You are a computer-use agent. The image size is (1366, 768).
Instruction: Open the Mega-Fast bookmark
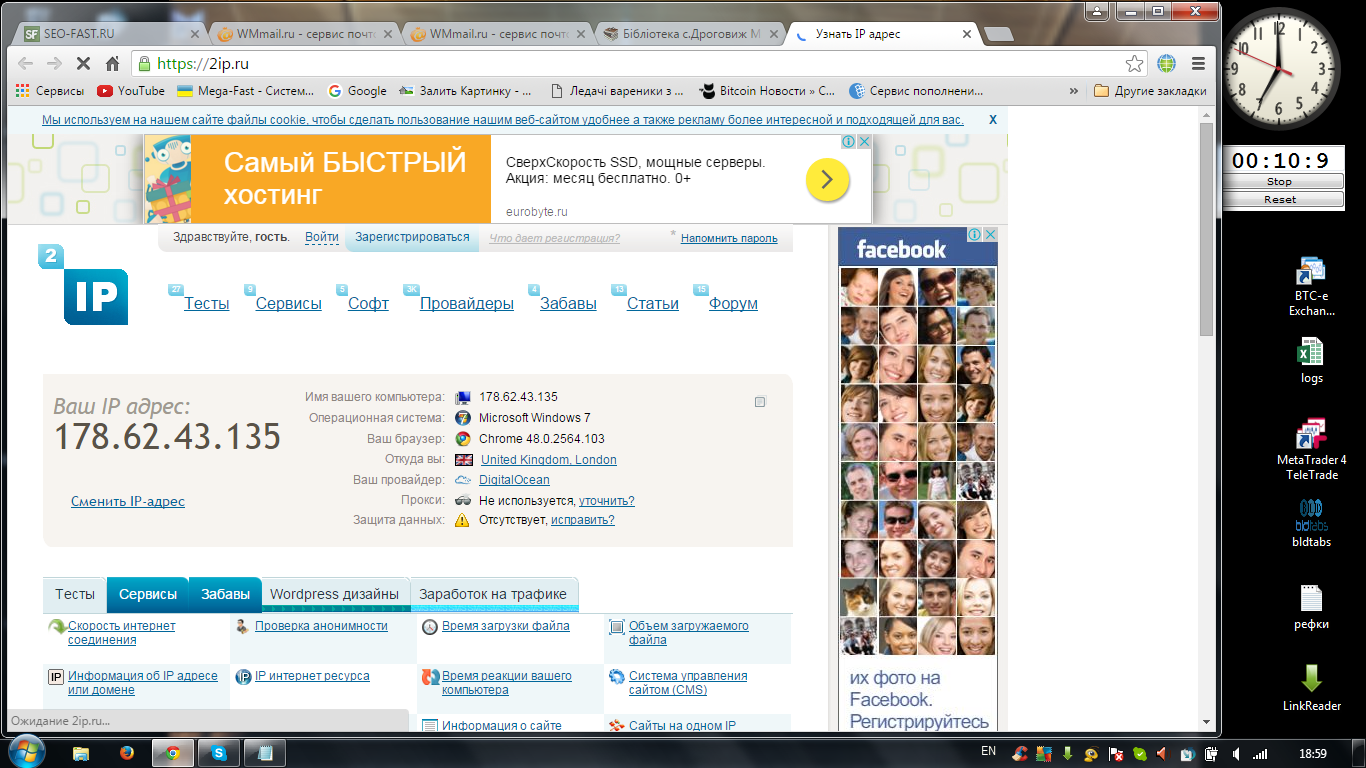[x=245, y=90]
